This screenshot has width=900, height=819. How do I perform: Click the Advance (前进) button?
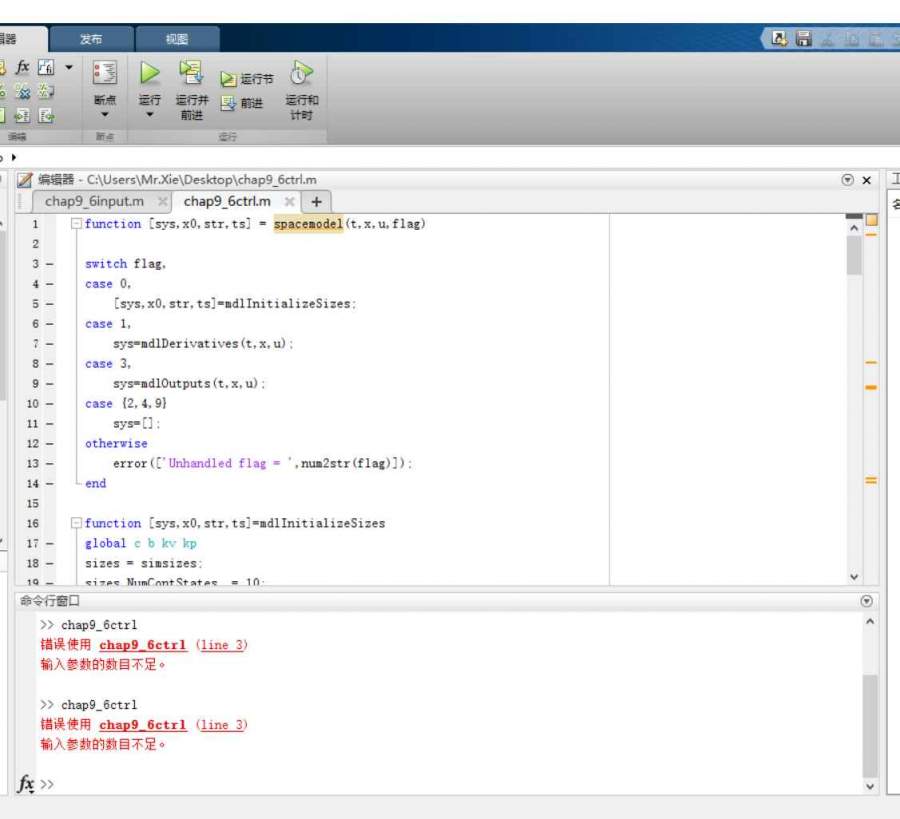point(242,103)
